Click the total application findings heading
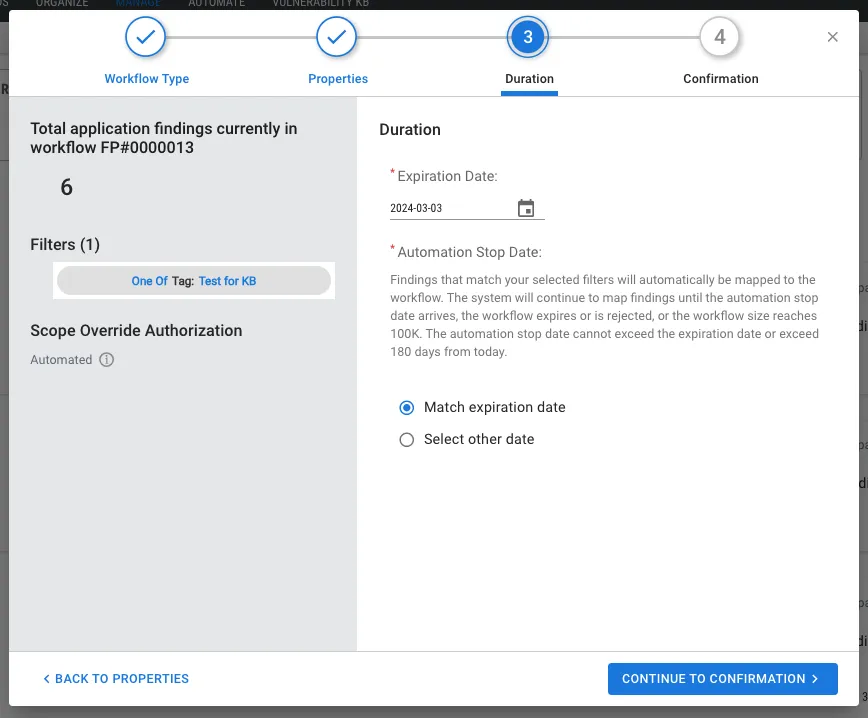Screen dimensions: 868x718 point(164,138)
